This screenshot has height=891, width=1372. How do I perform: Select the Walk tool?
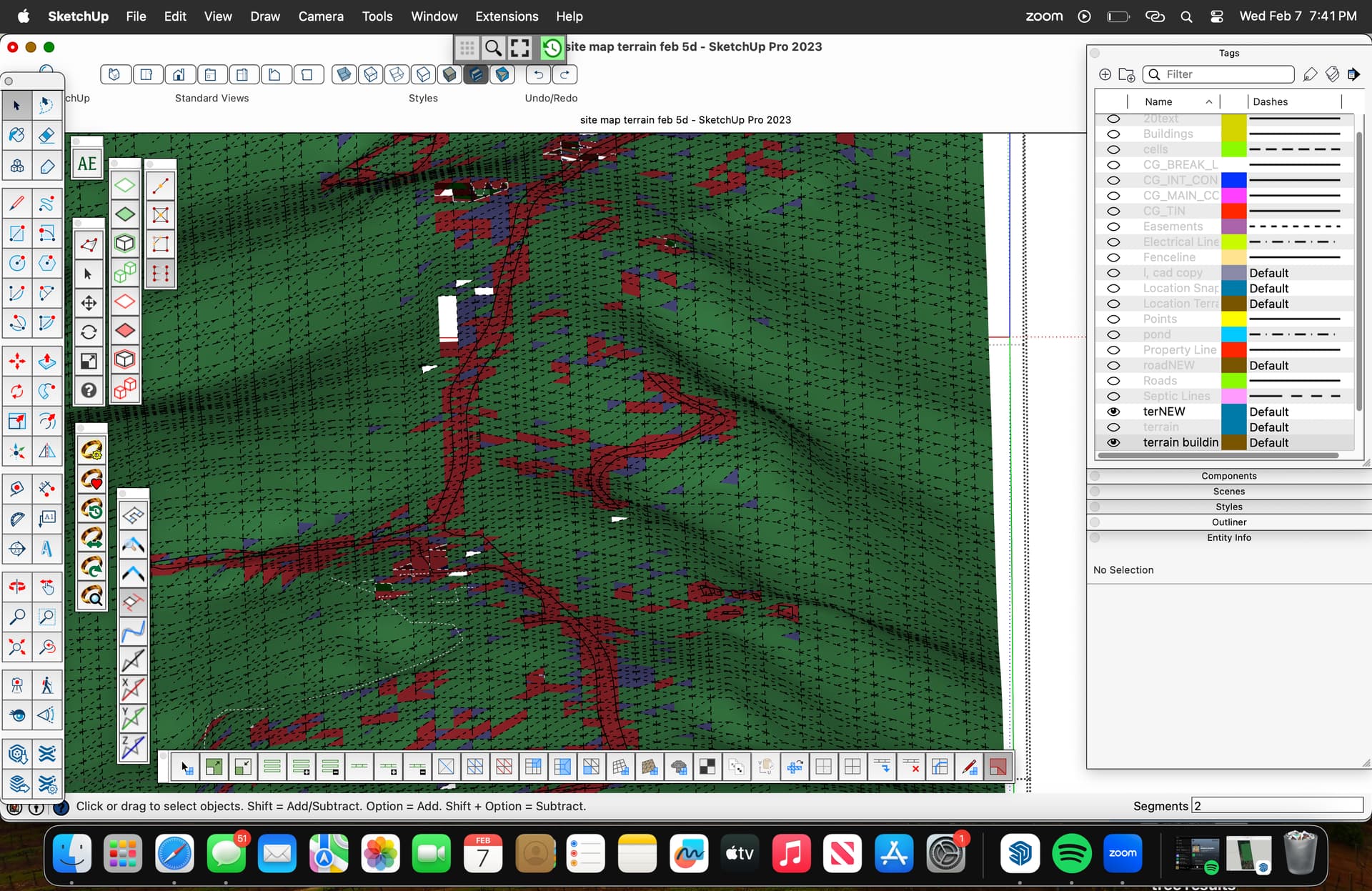(x=46, y=684)
